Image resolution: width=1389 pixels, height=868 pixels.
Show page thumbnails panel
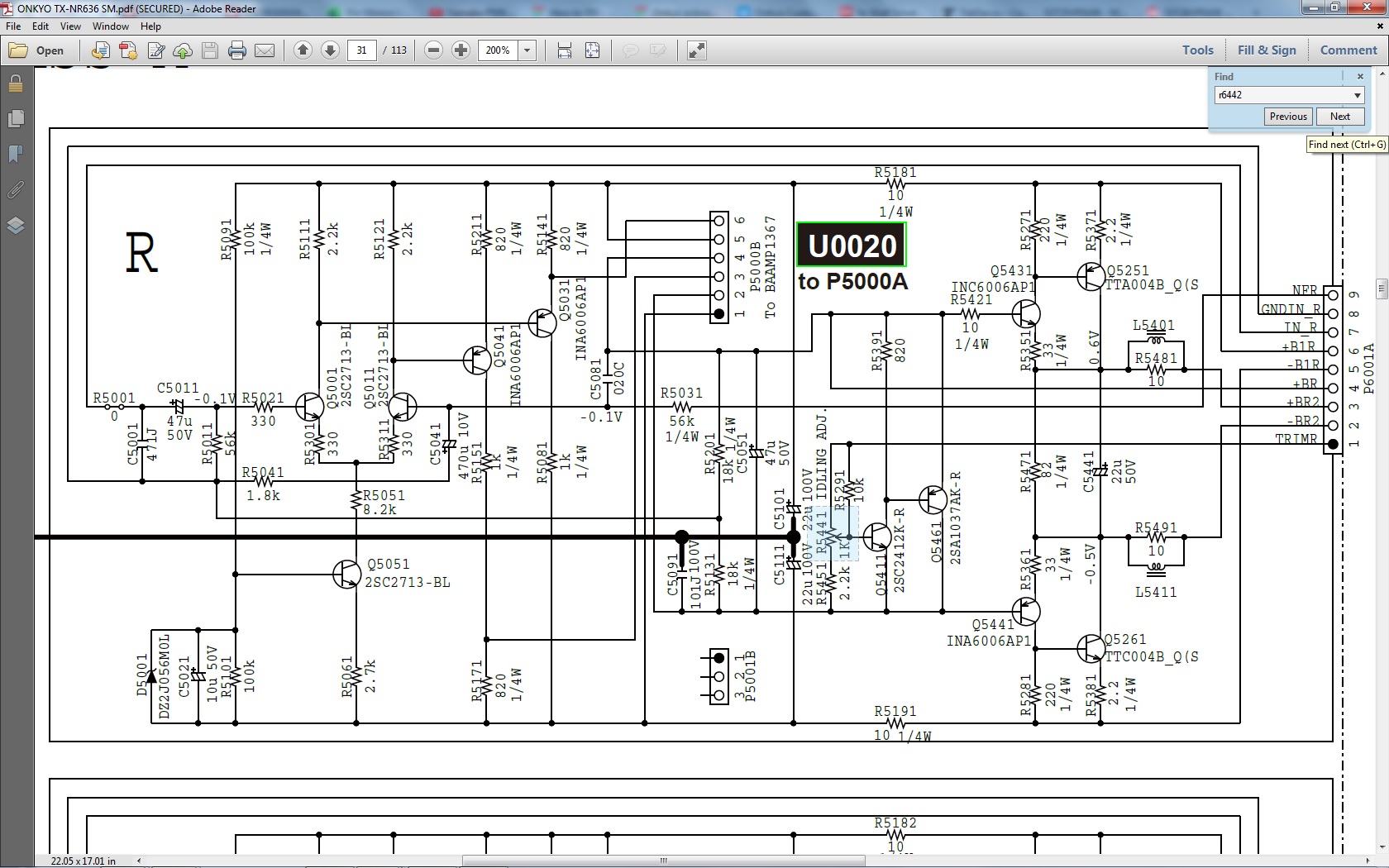[x=15, y=119]
